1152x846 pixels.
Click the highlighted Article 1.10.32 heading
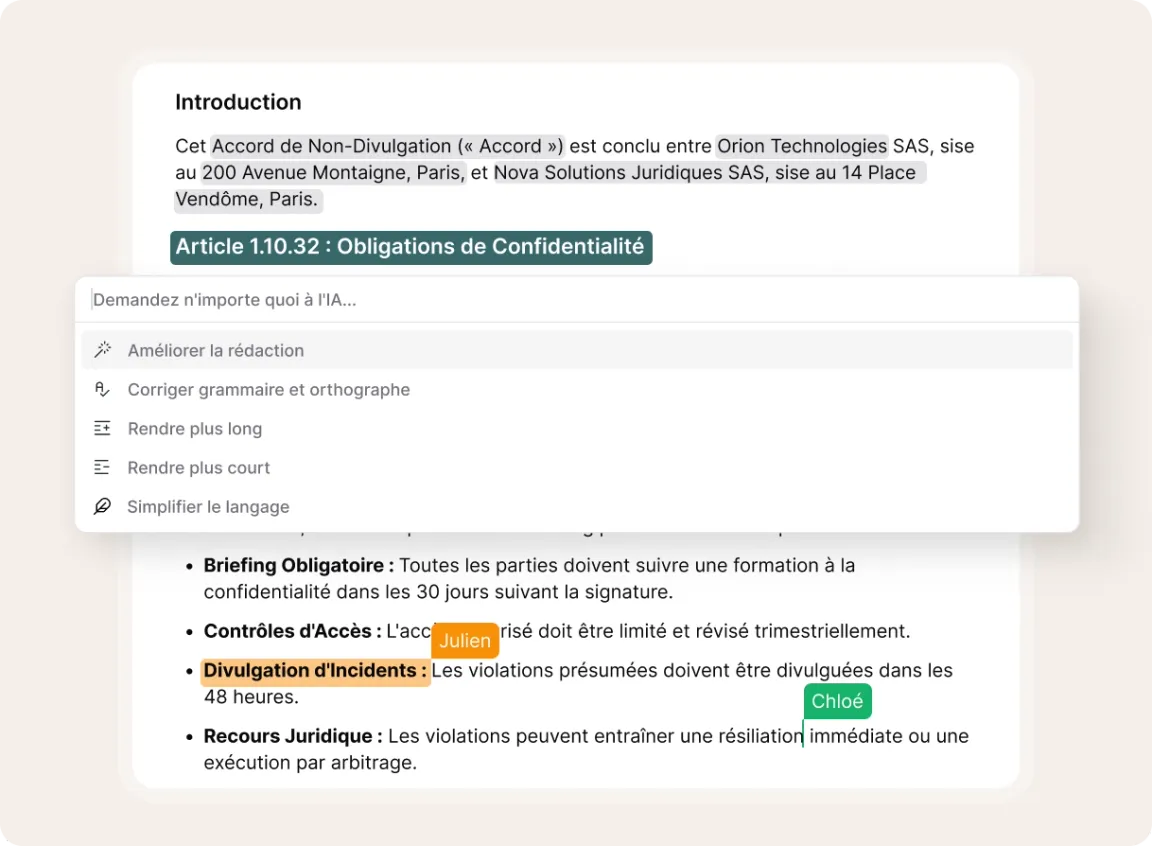(x=411, y=247)
